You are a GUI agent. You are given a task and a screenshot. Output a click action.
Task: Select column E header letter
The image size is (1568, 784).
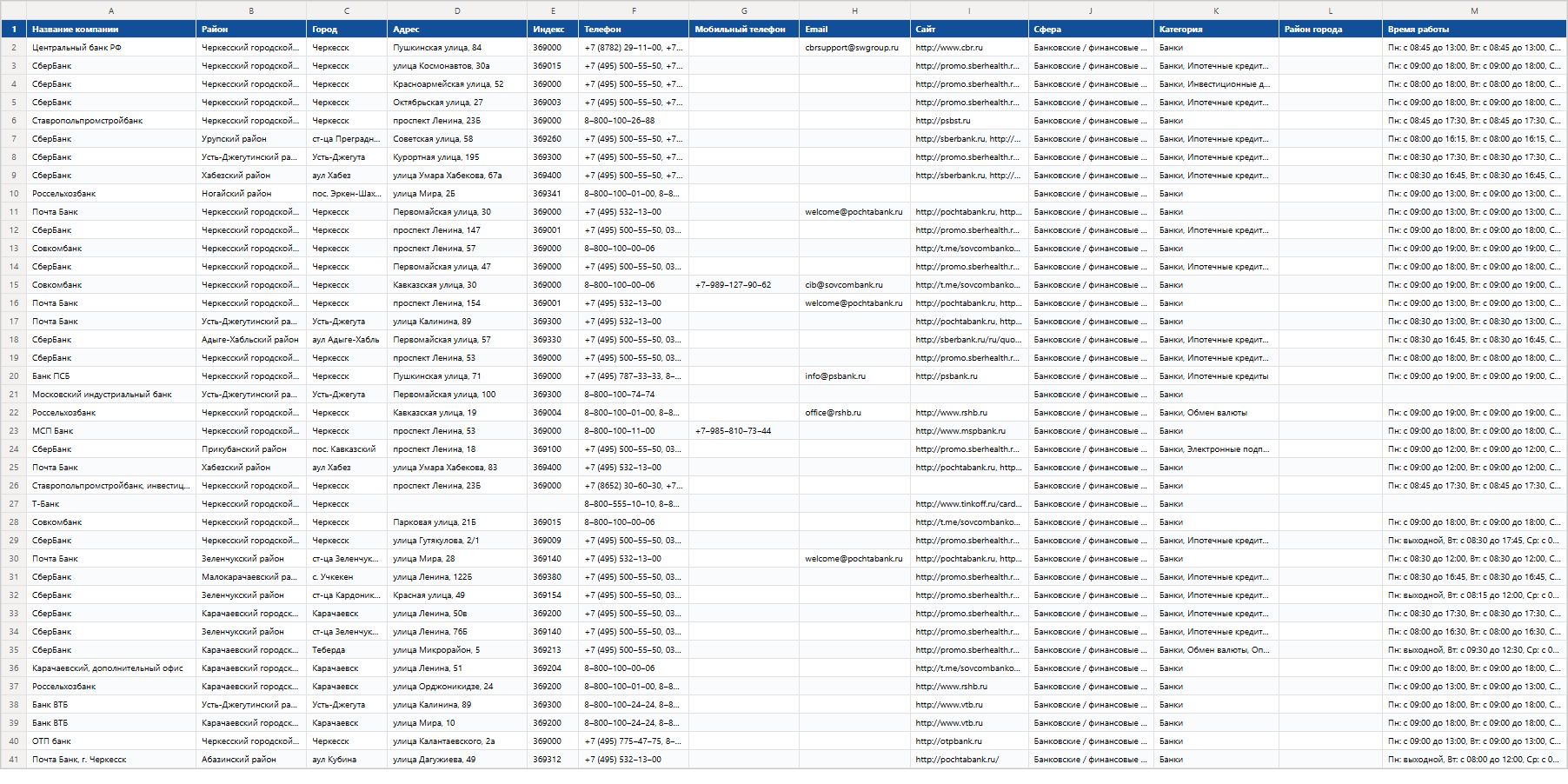click(553, 10)
